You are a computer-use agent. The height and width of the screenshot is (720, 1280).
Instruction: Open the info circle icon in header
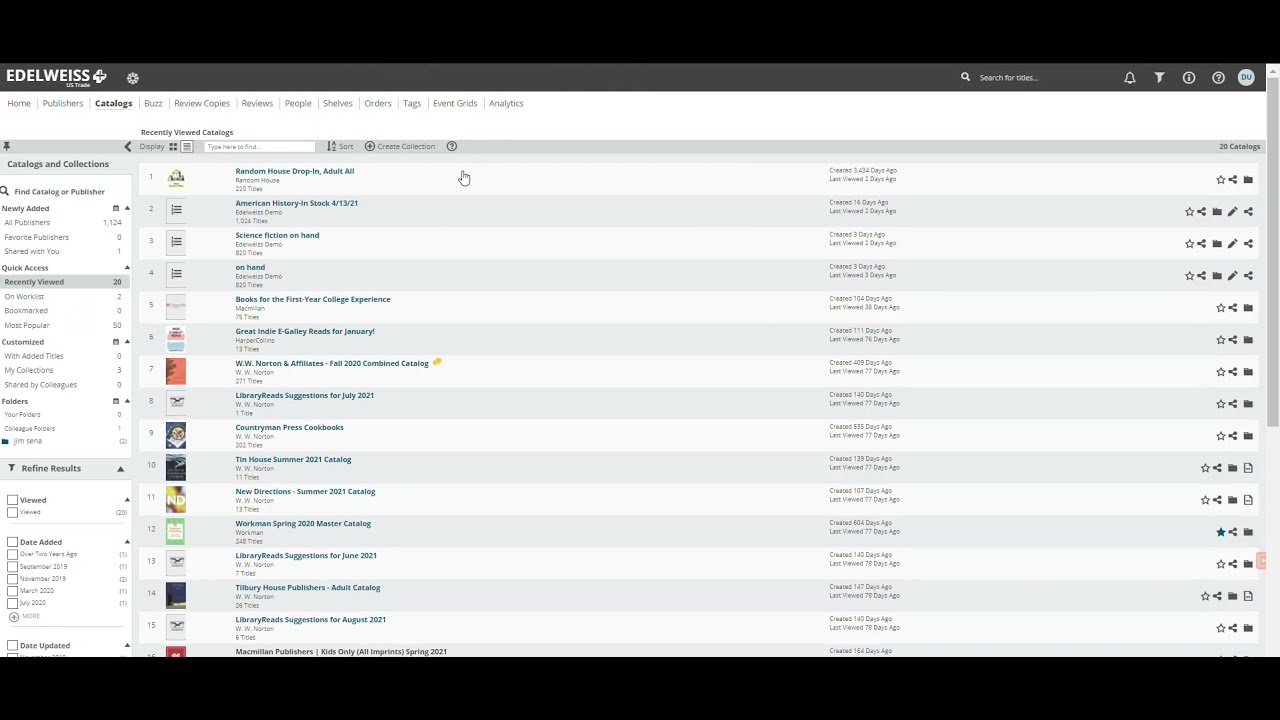coord(1189,77)
